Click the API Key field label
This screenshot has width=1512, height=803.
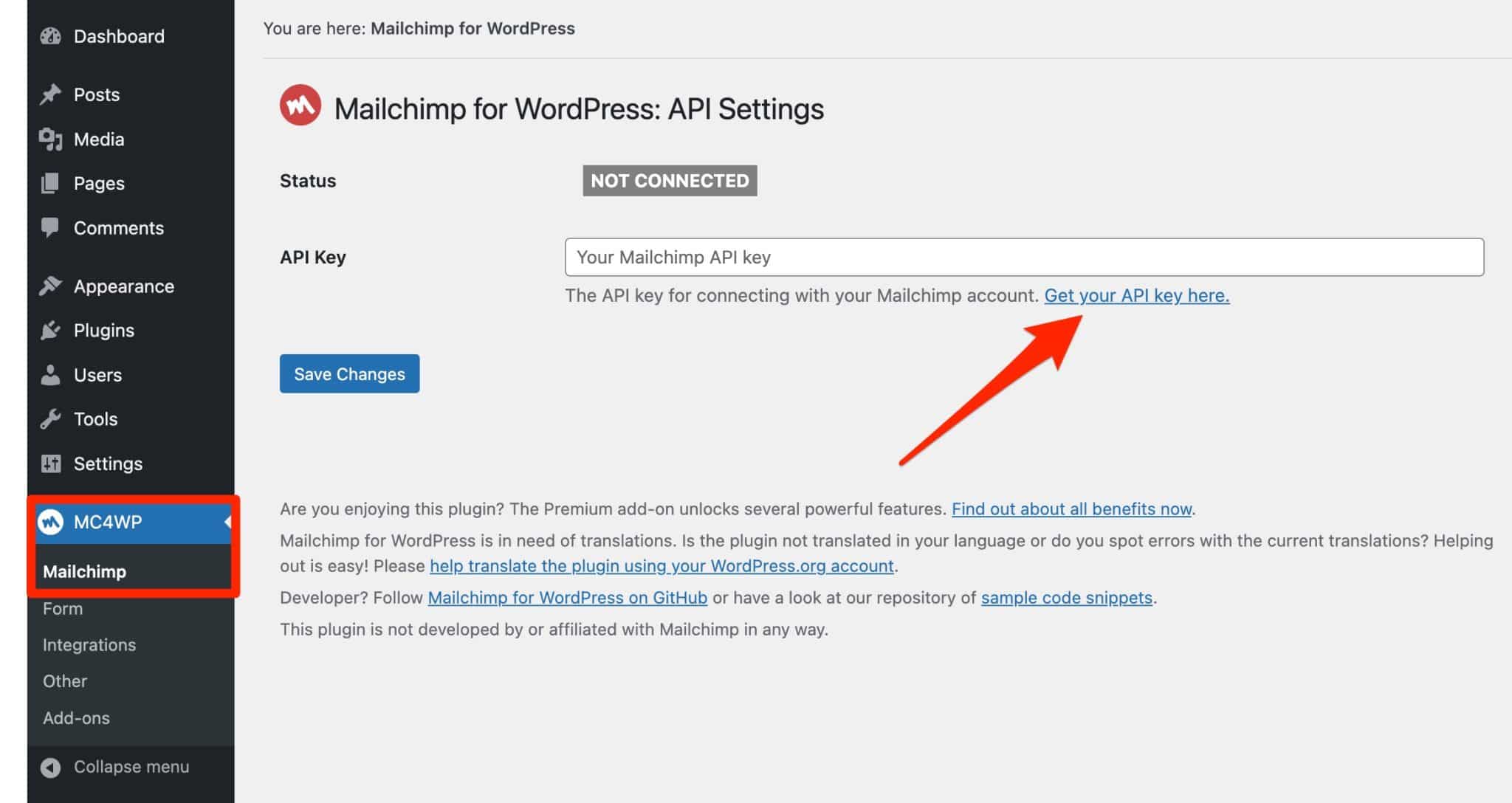[x=313, y=257]
